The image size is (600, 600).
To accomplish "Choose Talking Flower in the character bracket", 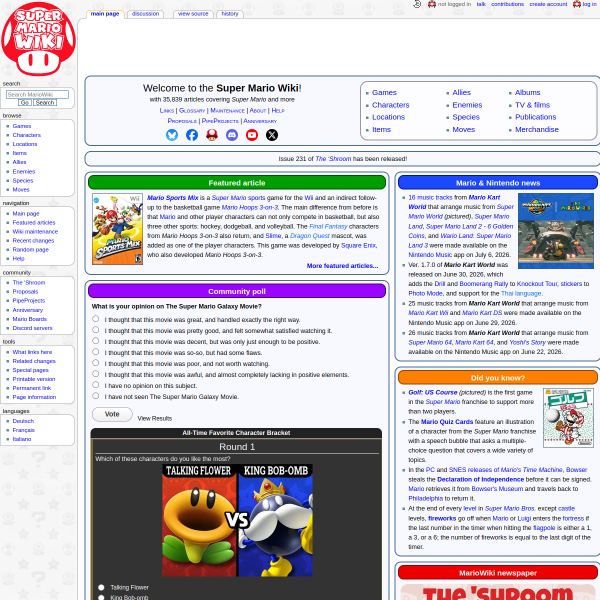I will click(x=101, y=587).
